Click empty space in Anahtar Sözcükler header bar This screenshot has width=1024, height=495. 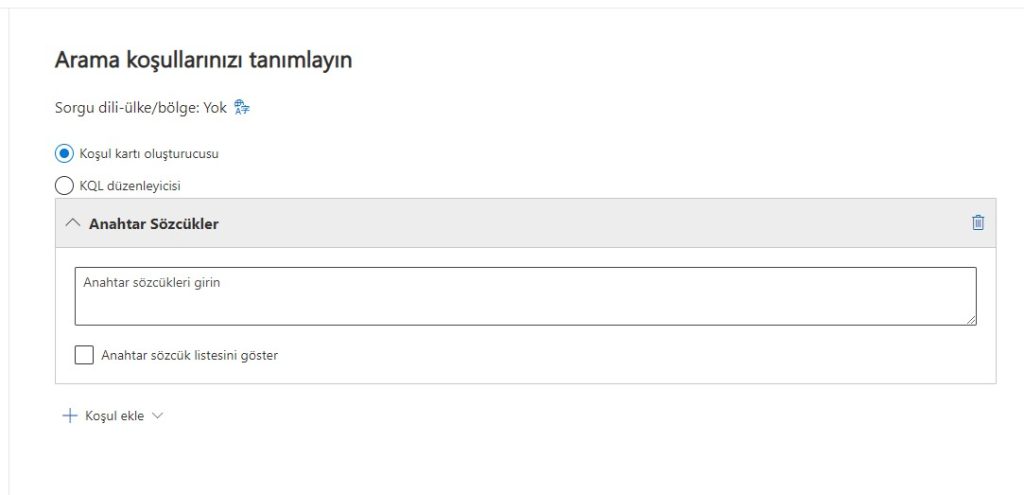point(600,223)
